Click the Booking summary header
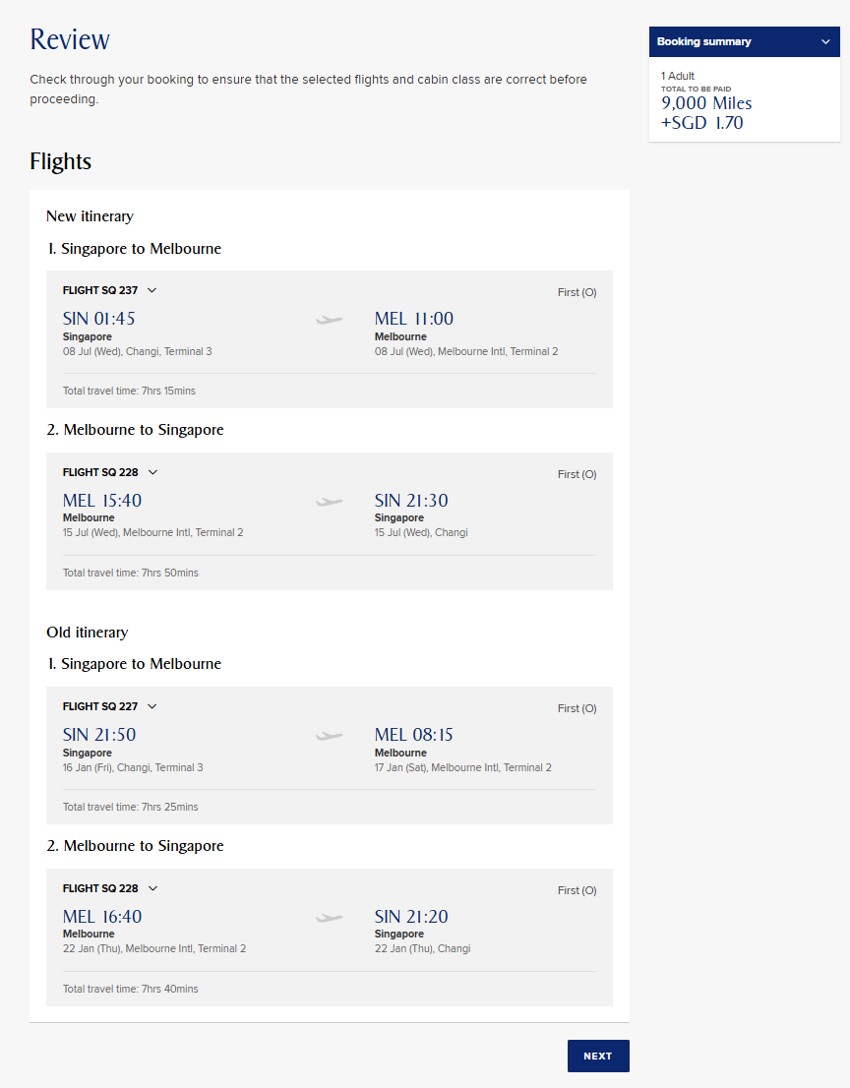This screenshot has height=1088, width=850. pos(704,42)
